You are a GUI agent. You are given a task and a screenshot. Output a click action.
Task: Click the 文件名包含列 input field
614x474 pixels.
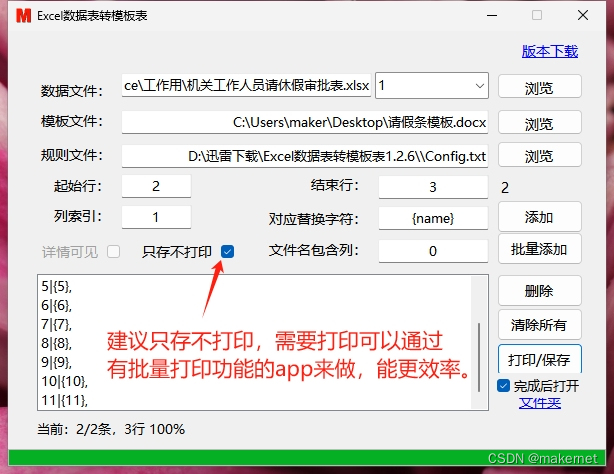coord(433,251)
